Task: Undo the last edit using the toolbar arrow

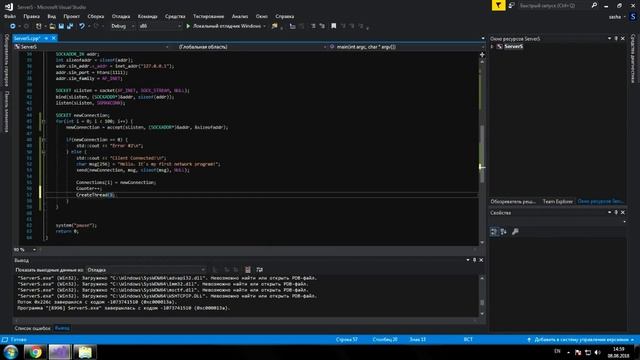Action: tap(82, 26)
